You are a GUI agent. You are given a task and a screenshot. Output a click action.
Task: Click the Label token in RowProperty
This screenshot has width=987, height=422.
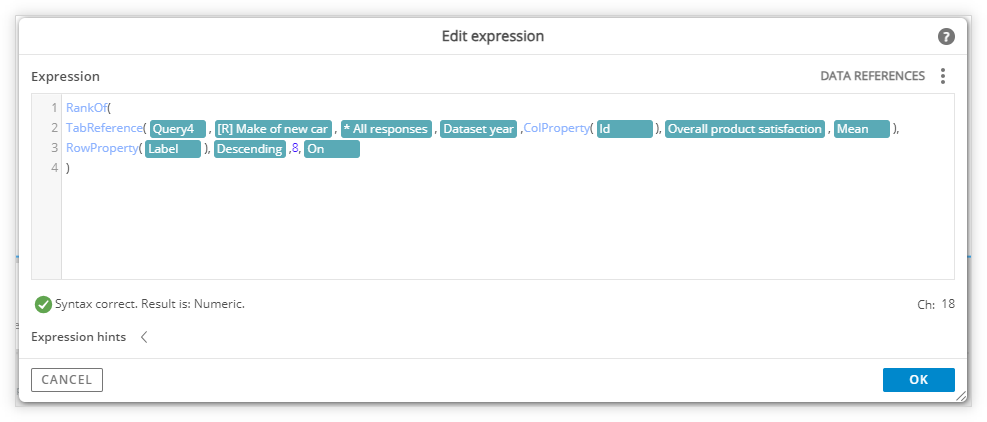[x=172, y=149]
